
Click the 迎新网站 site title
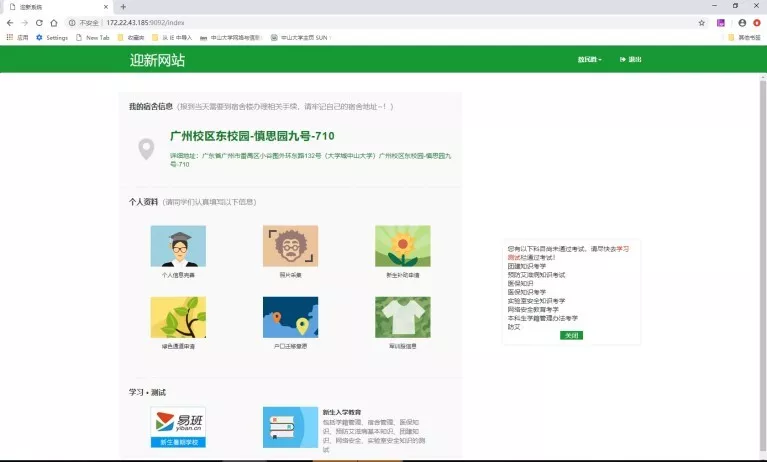[157, 60]
